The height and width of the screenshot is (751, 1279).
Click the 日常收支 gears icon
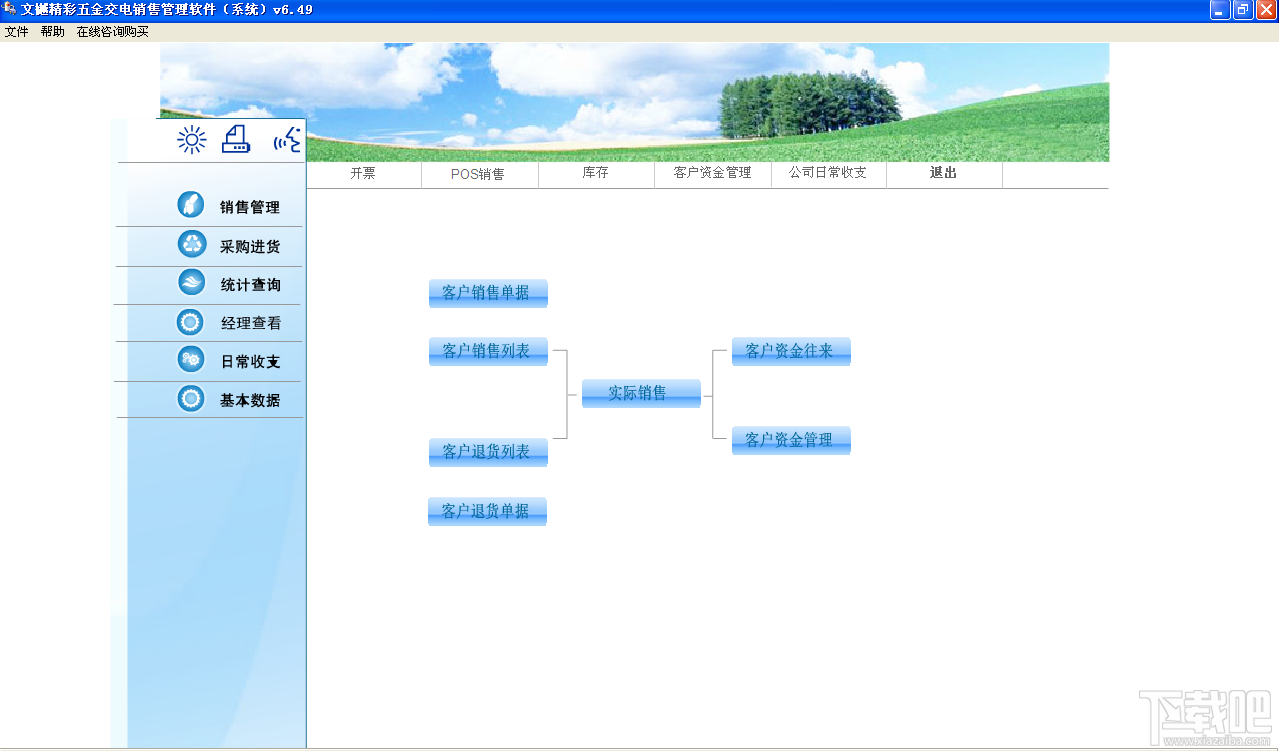[x=191, y=360]
